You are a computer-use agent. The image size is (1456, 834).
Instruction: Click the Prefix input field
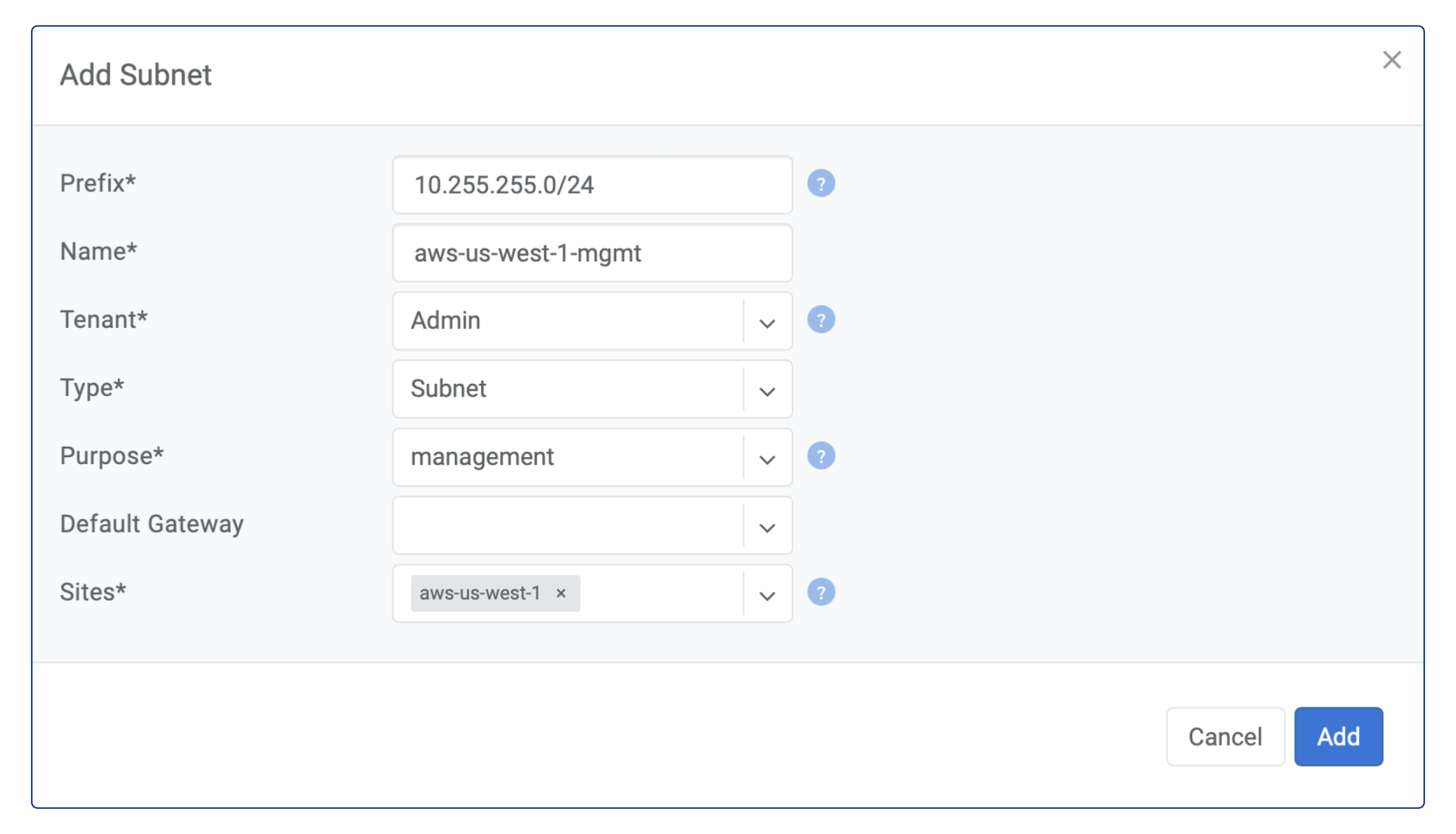592,184
